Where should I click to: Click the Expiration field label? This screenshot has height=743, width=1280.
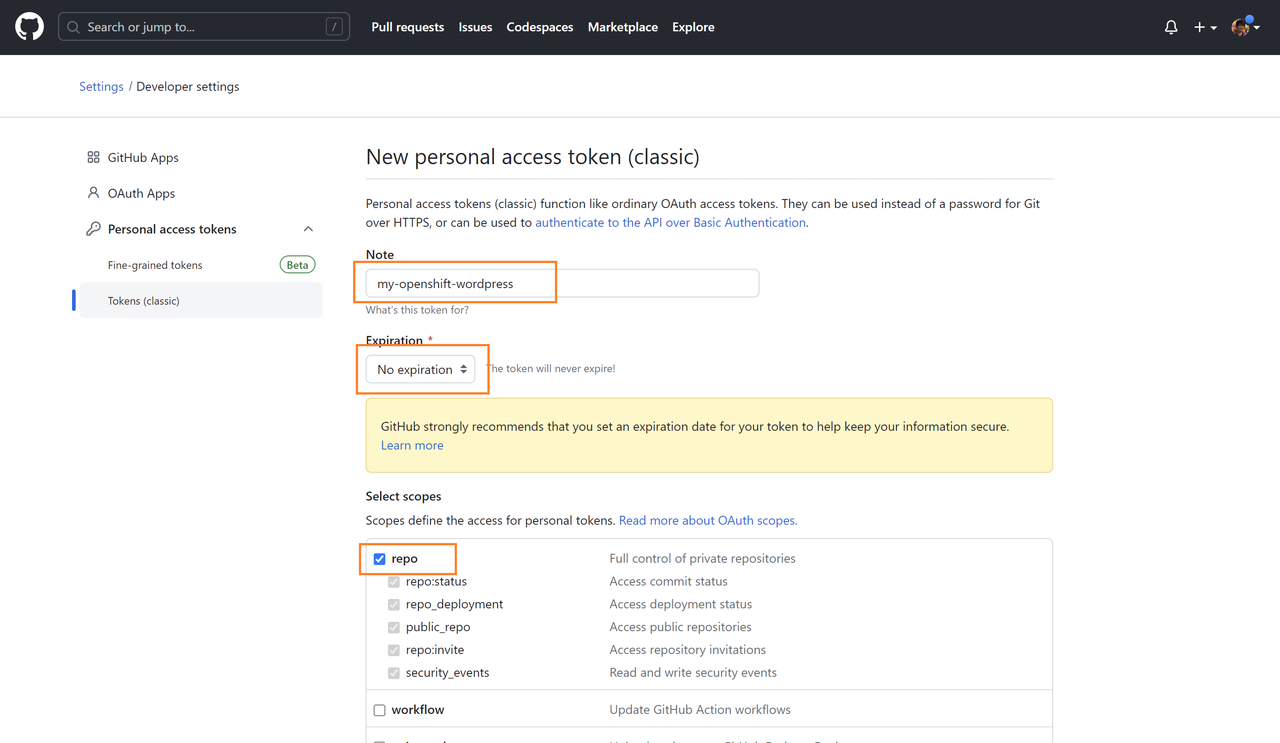coord(394,341)
